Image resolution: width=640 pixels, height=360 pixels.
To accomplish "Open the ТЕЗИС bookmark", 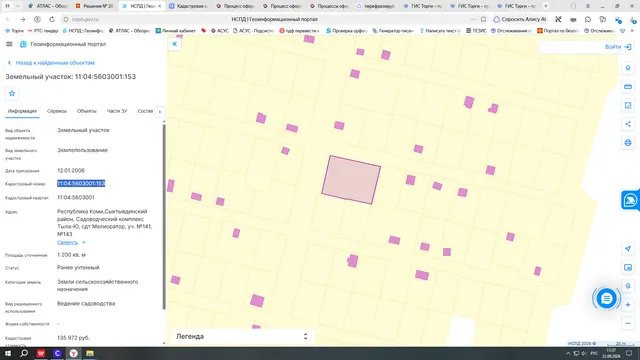I will coord(476,31).
